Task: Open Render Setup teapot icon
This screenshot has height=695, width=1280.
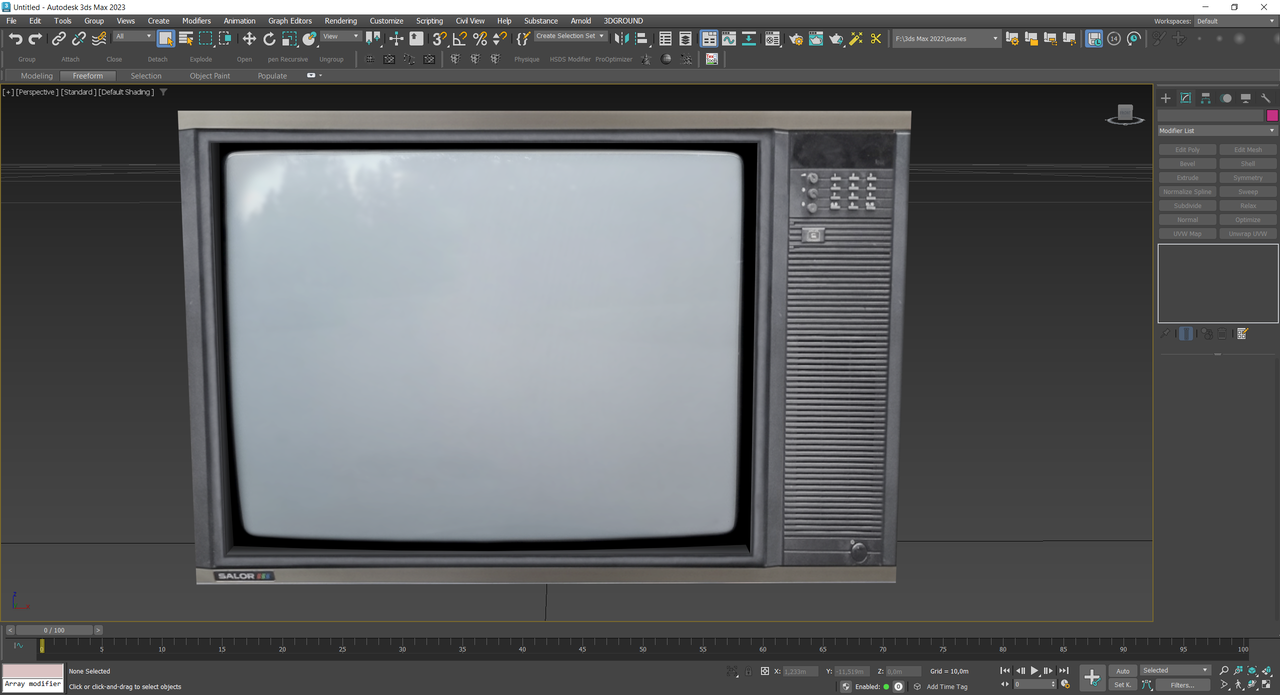Action: 795,39
